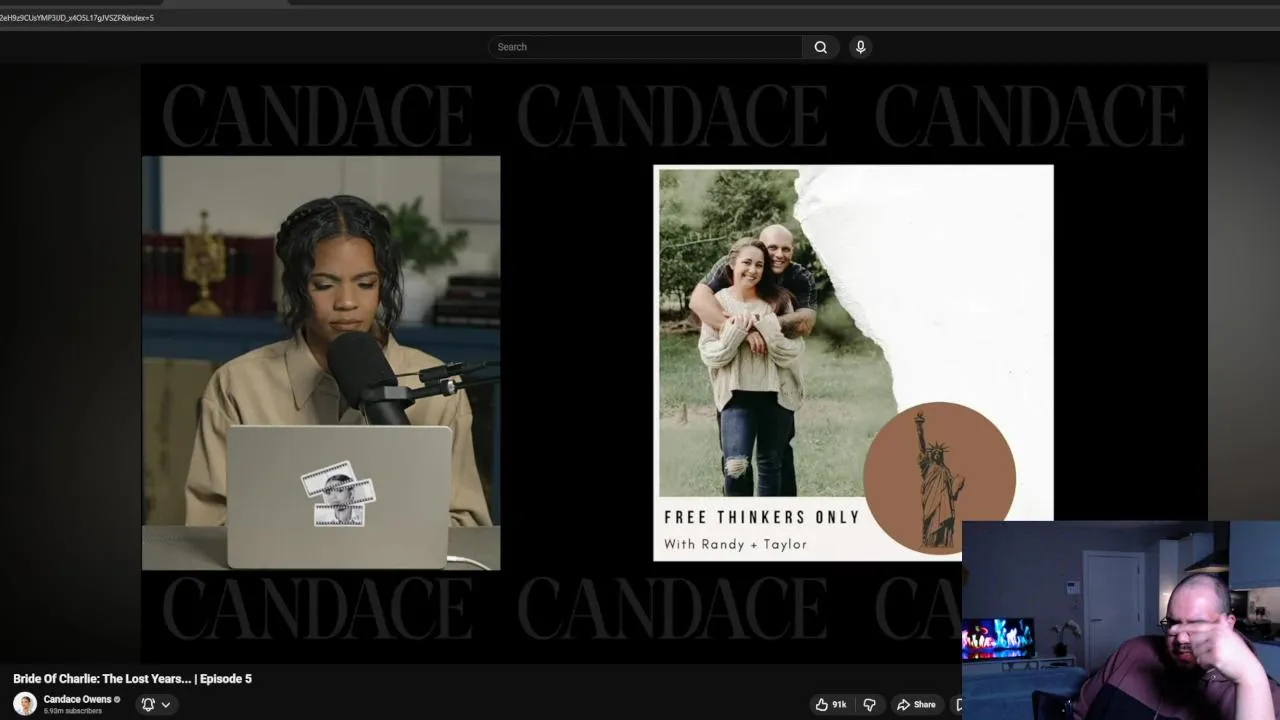Click the webcam overlay in the corner
This screenshot has width=1280, height=720.
(x=1121, y=620)
